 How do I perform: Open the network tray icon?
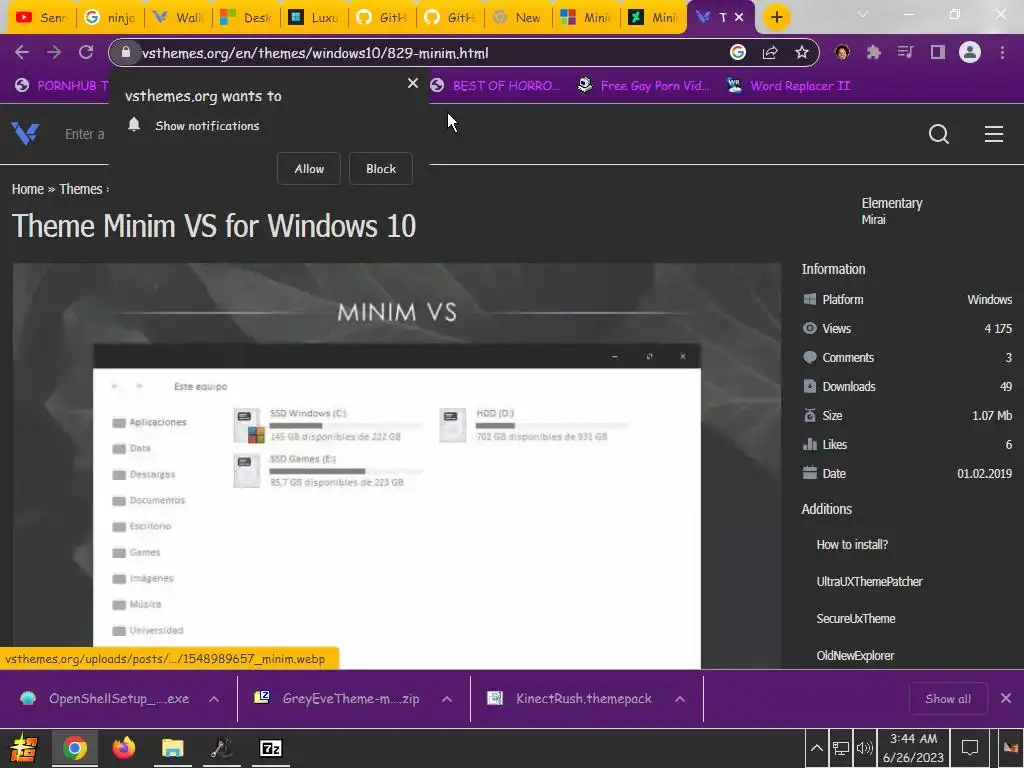click(841, 748)
